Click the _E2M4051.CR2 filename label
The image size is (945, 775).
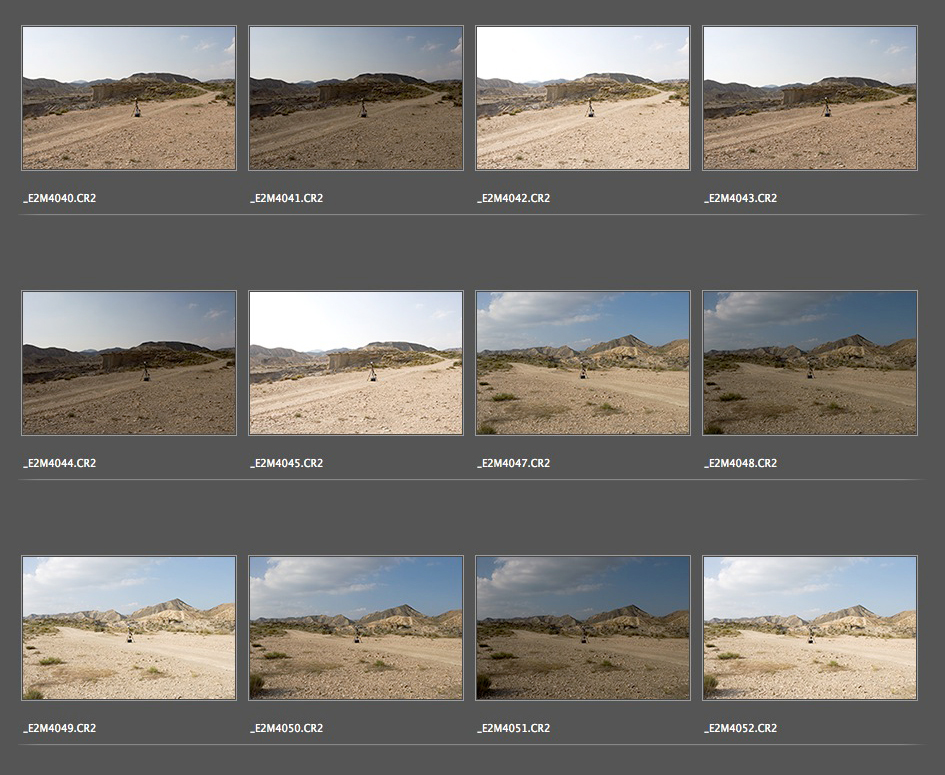[514, 728]
